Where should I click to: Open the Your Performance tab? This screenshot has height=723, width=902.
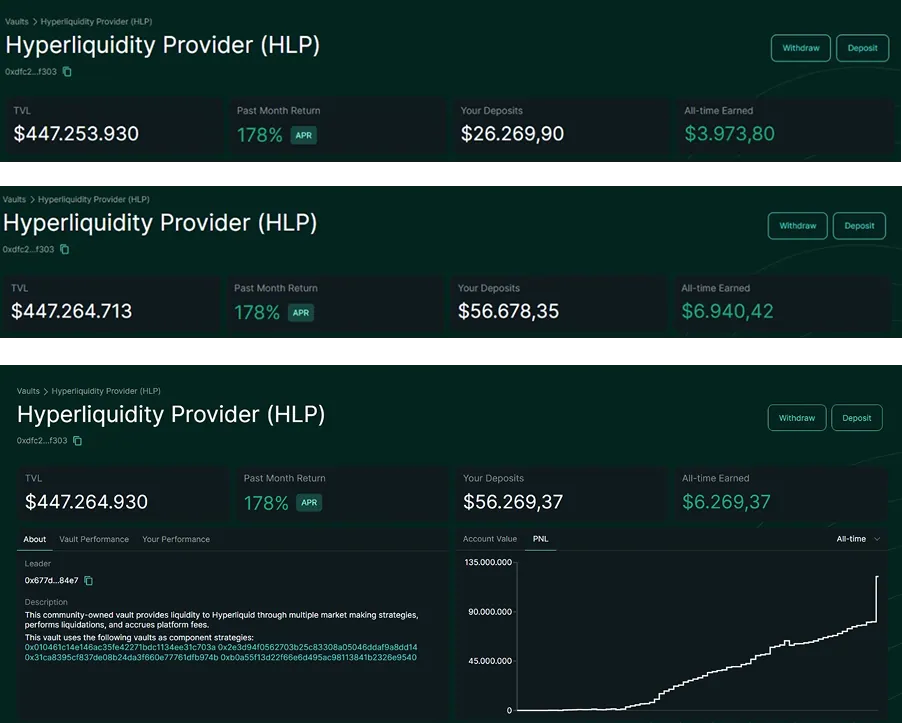point(176,539)
